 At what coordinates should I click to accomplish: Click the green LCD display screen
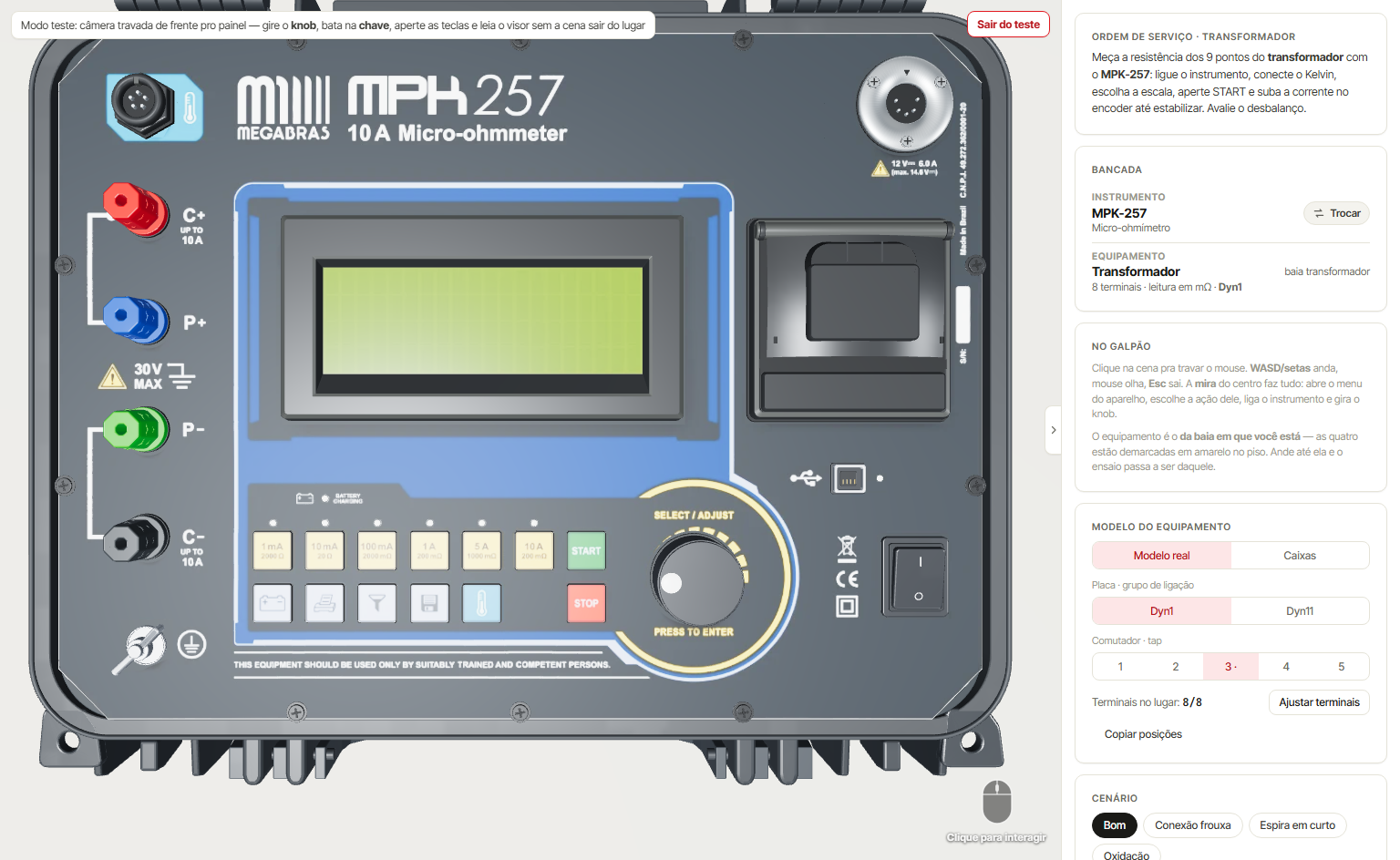tap(483, 320)
